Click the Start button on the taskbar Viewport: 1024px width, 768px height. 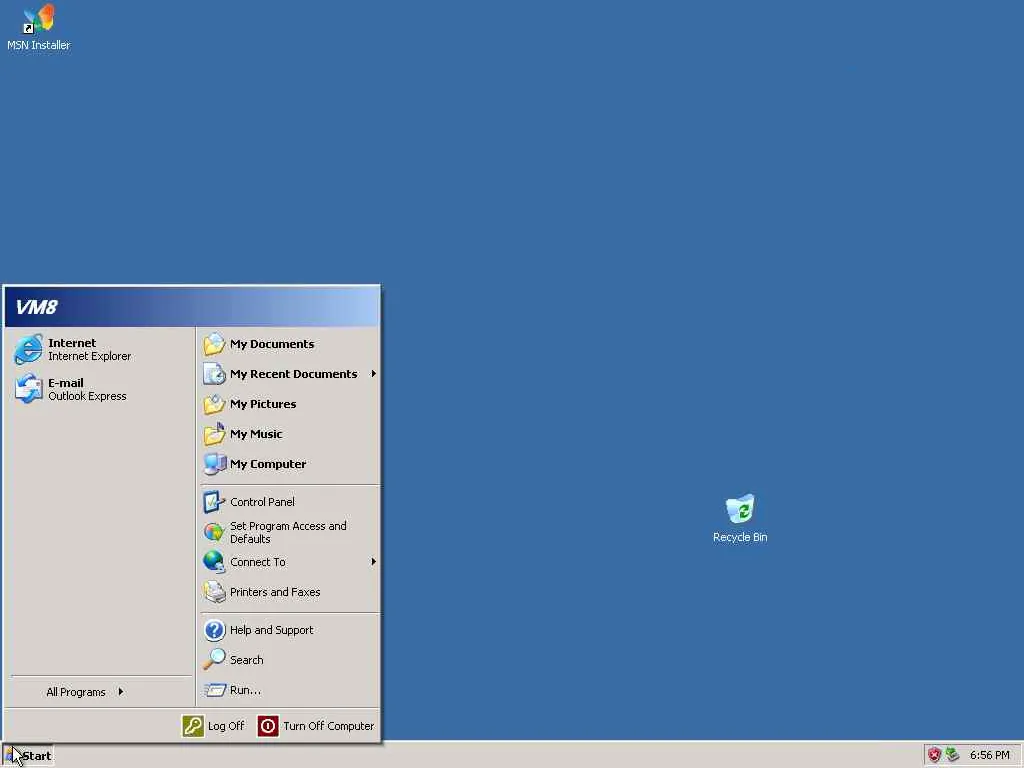click(x=28, y=756)
